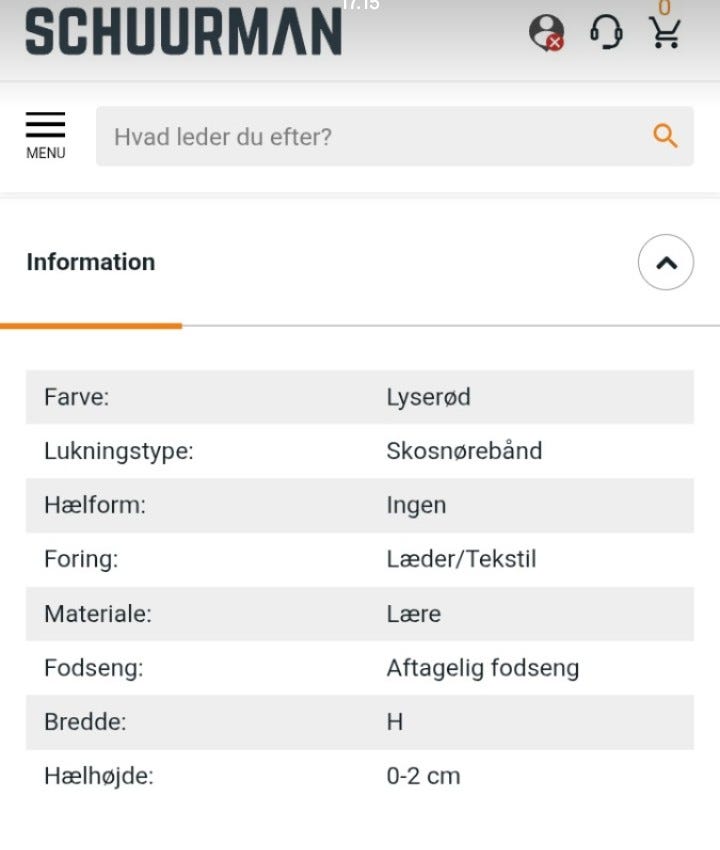Click the MENU text label
The height and width of the screenshot is (850, 720).
[46, 153]
